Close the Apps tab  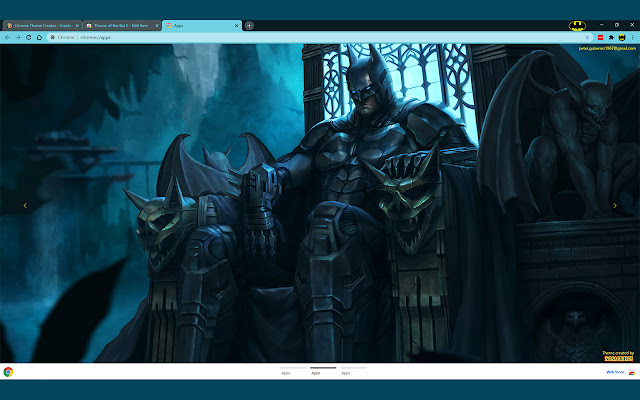[x=236, y=25]
